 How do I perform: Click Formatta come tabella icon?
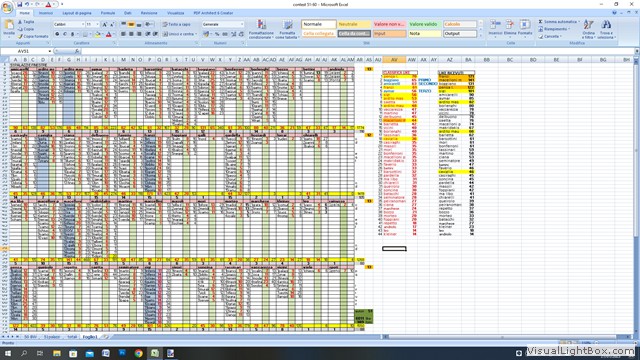(287, 29)
